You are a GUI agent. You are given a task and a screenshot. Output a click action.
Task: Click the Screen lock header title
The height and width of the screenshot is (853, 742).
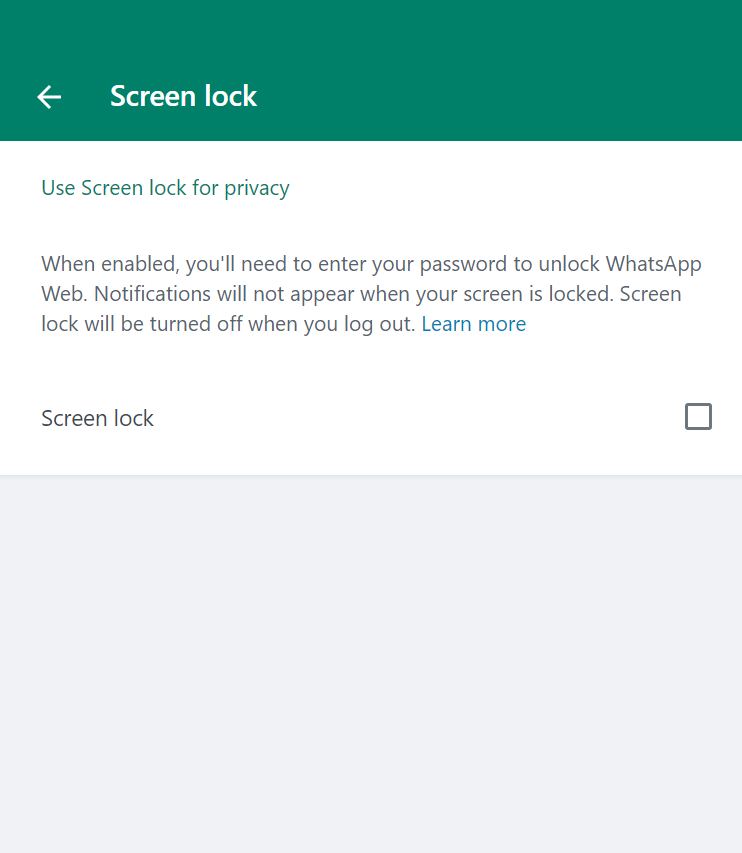coord(183,96)
